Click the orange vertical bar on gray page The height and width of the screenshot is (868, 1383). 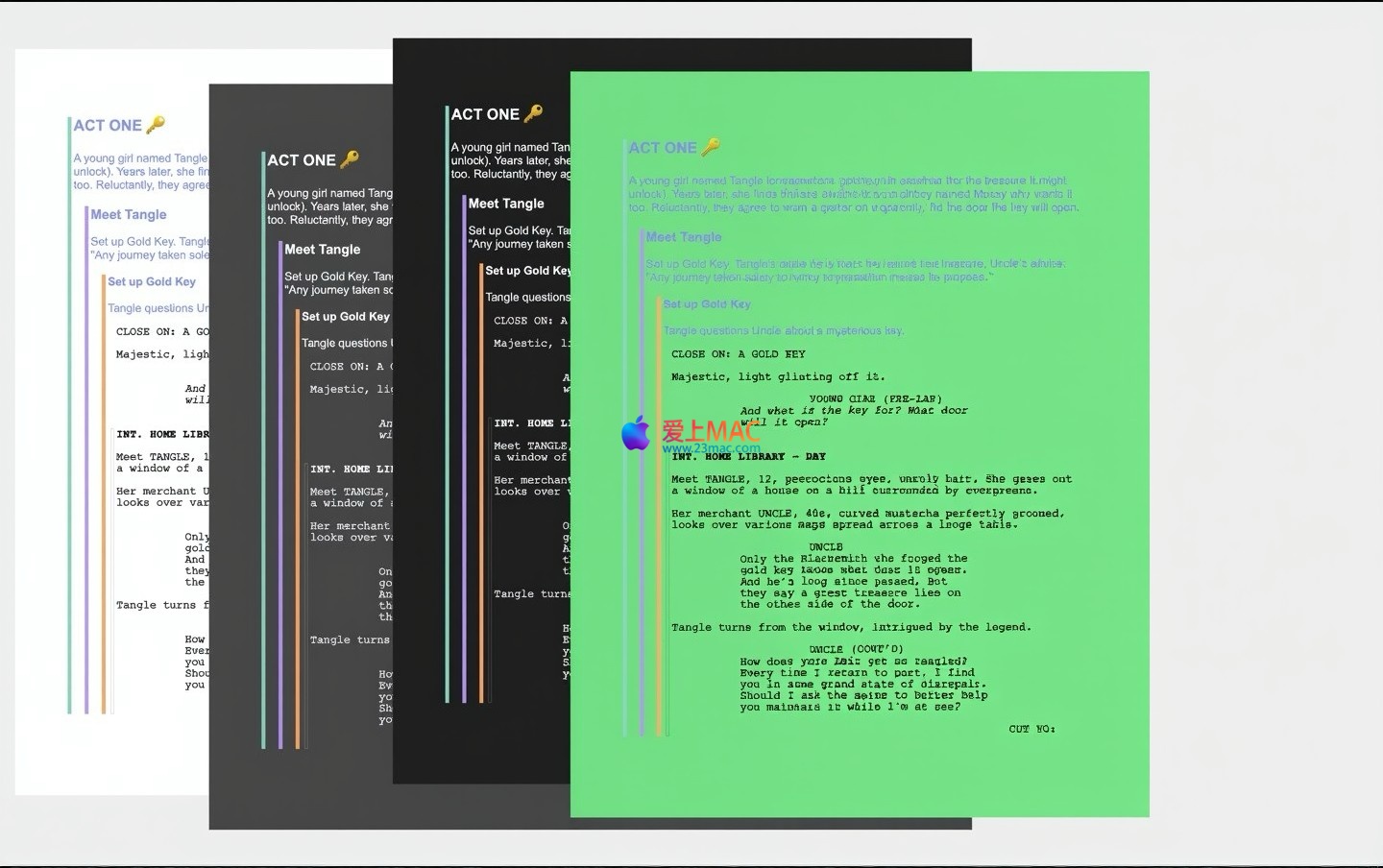[x=298, y=528]
